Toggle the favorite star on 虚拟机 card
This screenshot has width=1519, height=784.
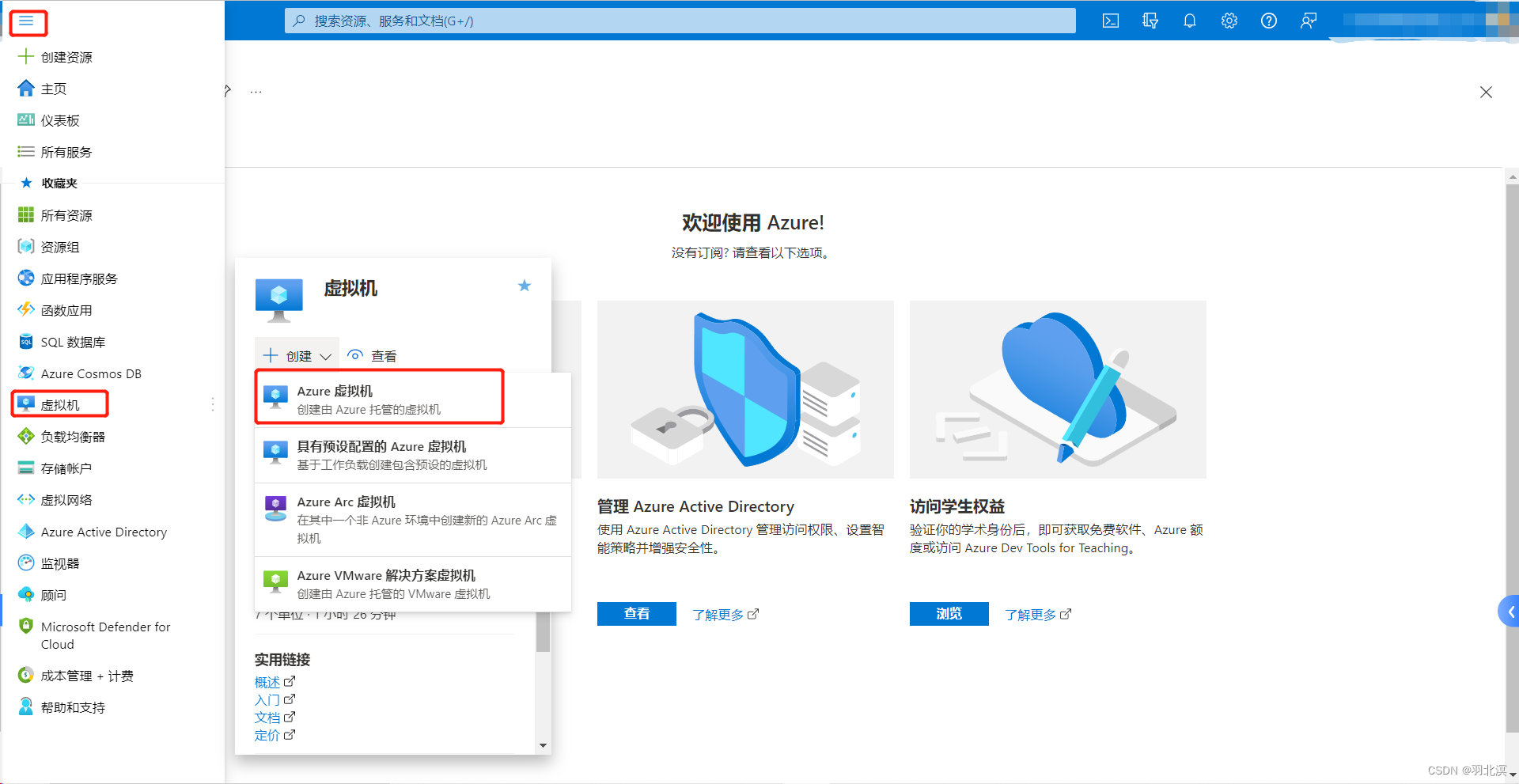click(x=524, y=286)
